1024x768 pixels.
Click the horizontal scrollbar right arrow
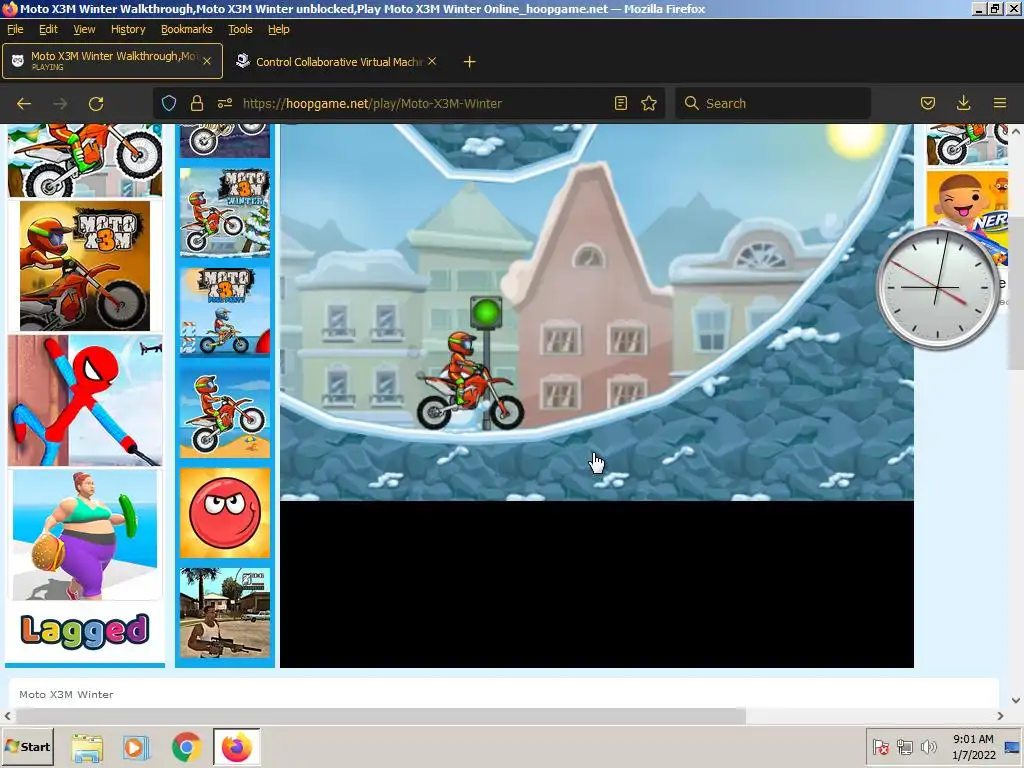(x=1000, y=716)
